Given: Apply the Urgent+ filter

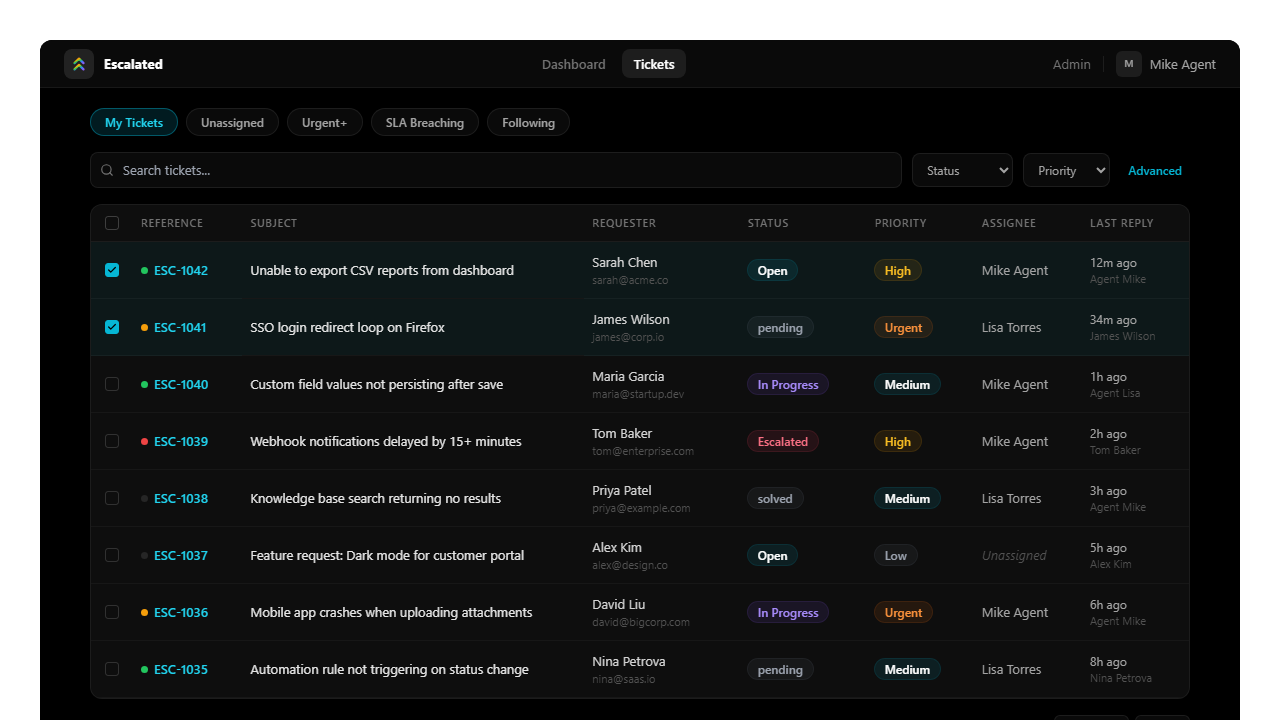Looking at the screenshot, I should [x=325, y=122].
